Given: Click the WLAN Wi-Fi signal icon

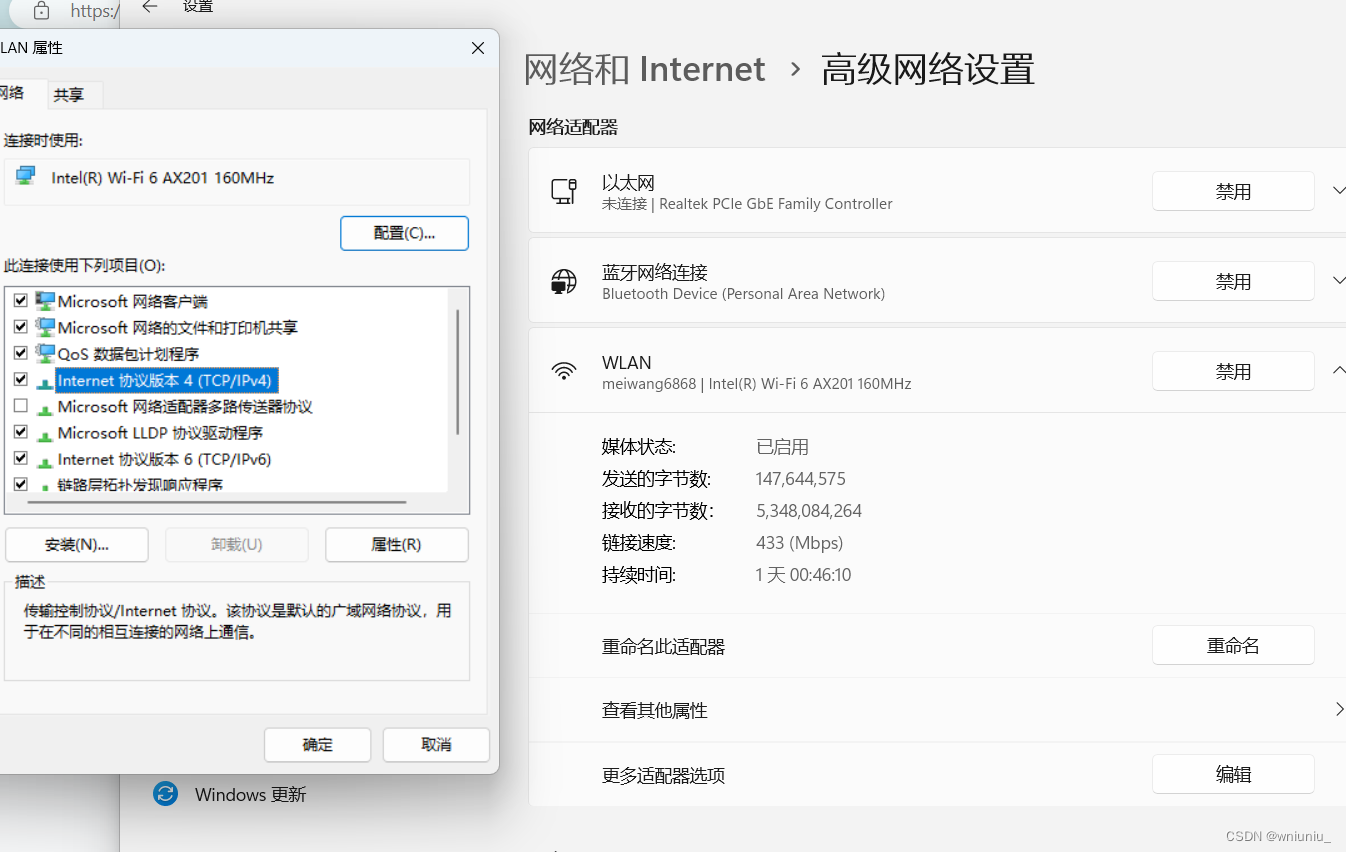Looking at the screenshot, I should click(564, 370).
